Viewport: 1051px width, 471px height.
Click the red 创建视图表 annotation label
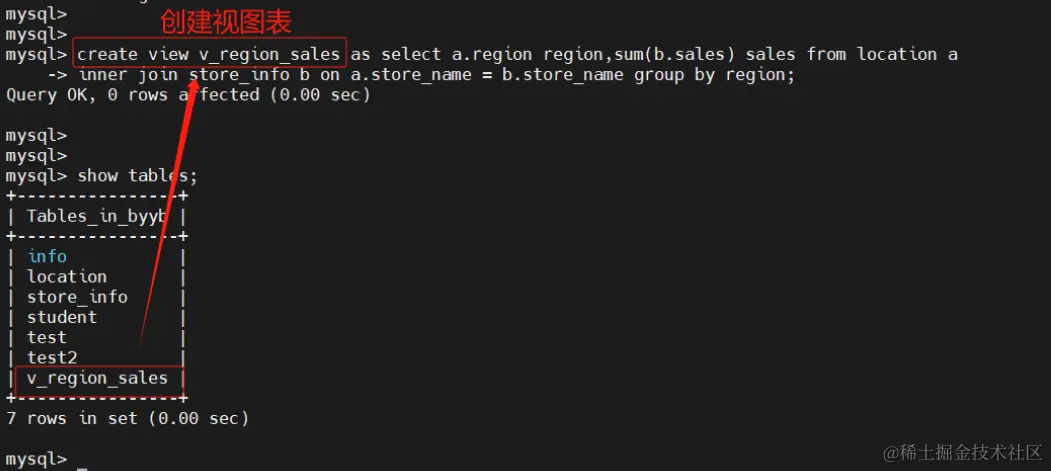[x=226, y=22]
